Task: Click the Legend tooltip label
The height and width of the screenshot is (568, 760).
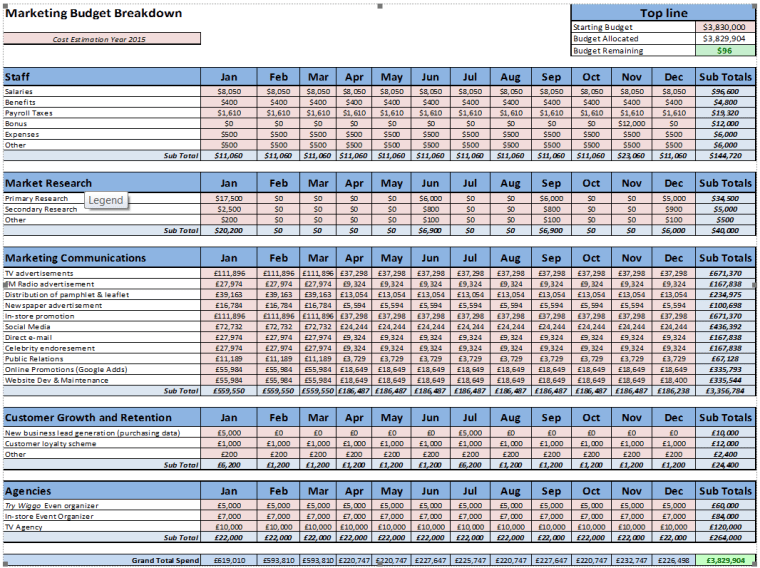Action: click(106, 200)
